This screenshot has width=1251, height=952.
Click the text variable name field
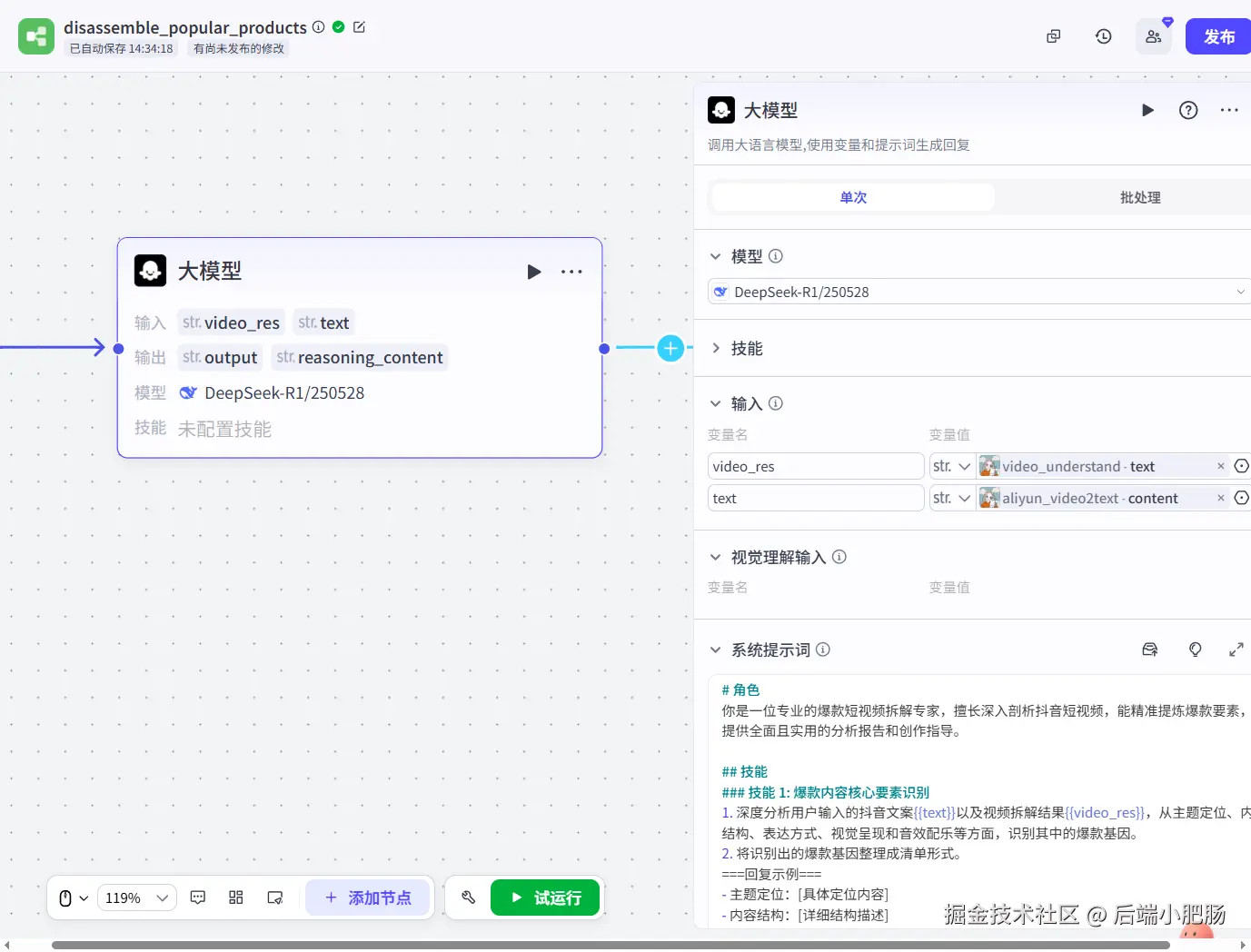tap(816, 498)
